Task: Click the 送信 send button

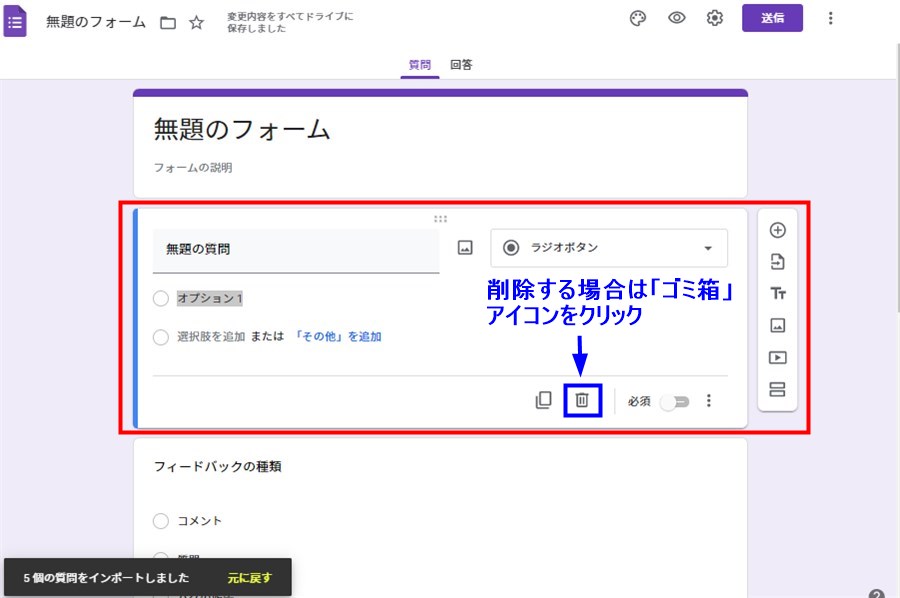Action: (x=772, y=18)
